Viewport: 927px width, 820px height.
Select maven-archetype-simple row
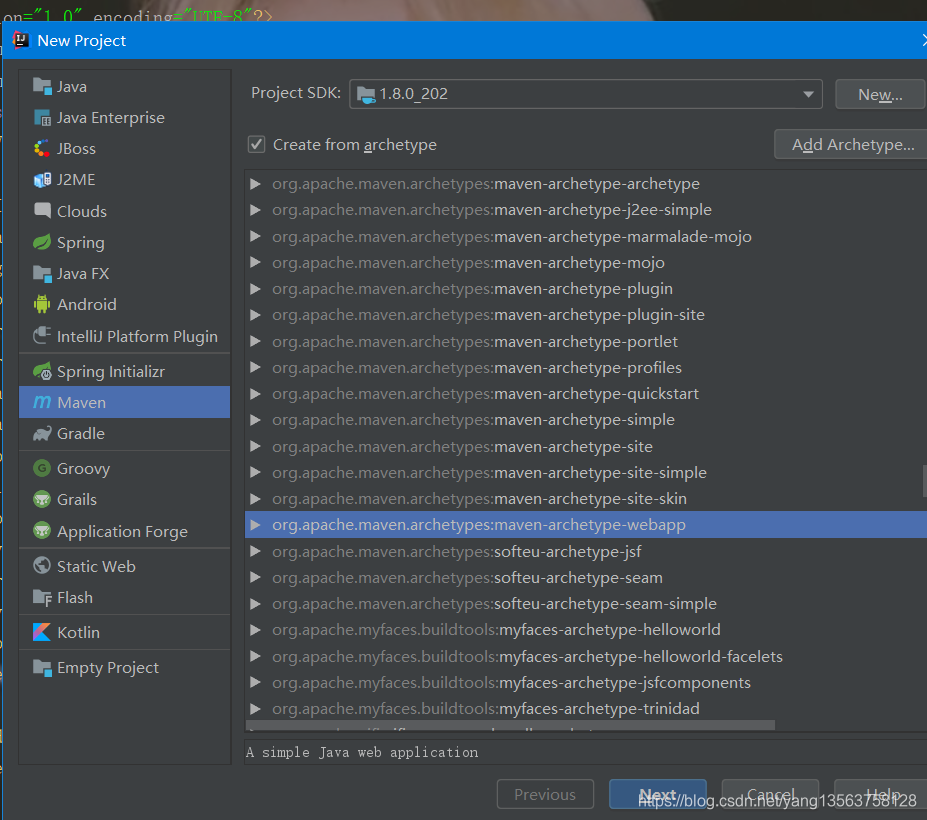click(586, 420)
